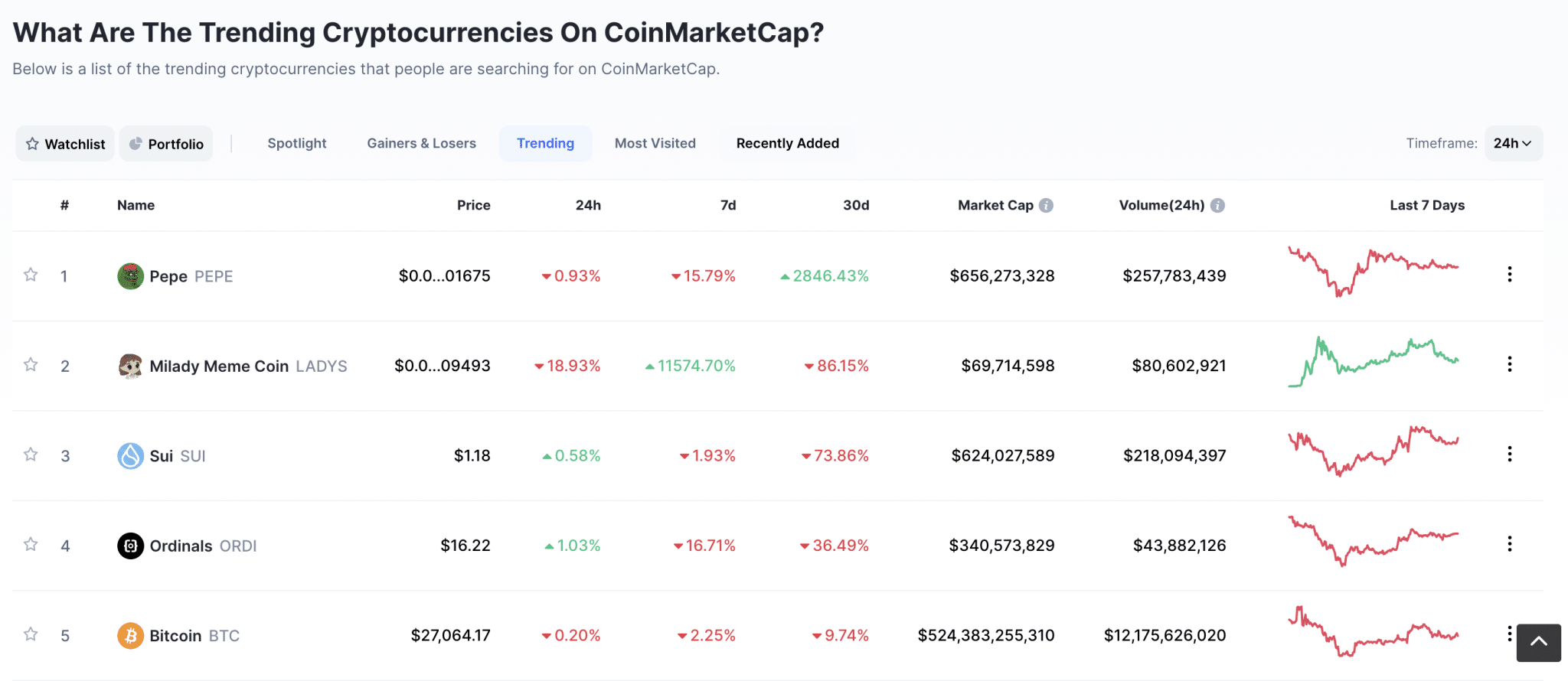Open the 24h timeframe dropdown
Screen dimensions: 1568x681
click(1513, 143)
